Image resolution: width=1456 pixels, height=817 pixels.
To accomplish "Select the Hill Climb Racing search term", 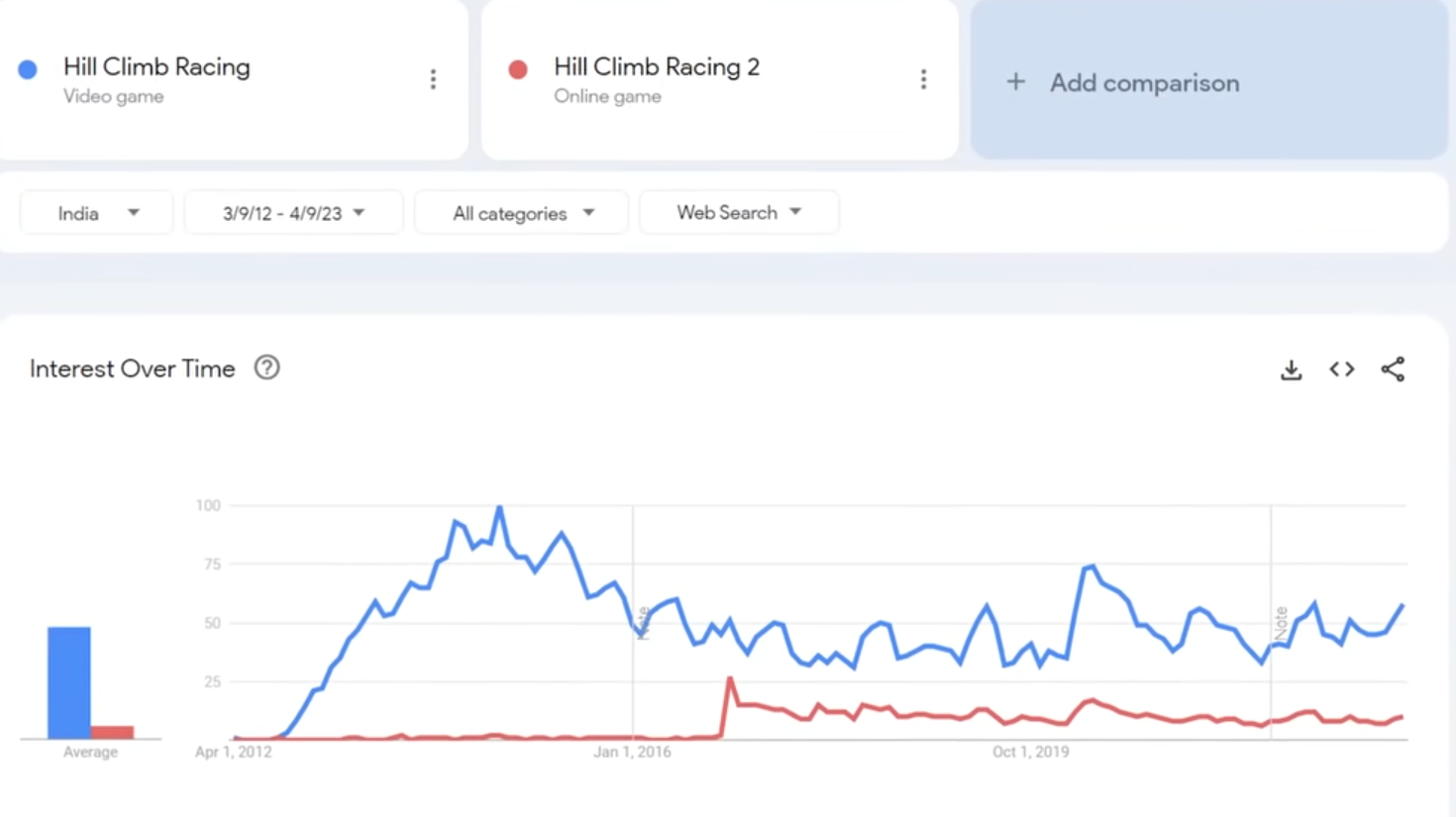I will 156,67.
